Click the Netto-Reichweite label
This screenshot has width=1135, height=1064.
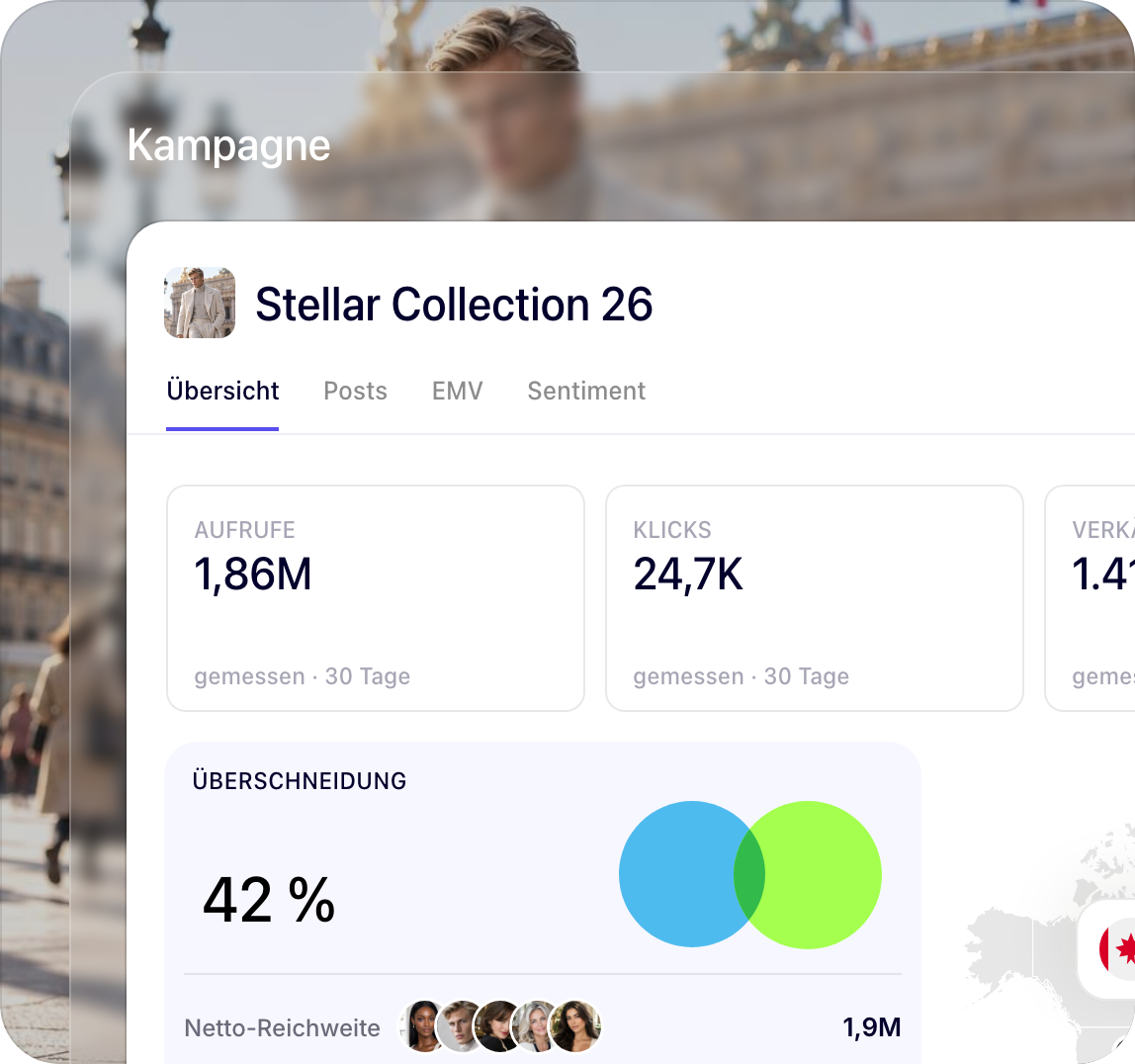coord(283,1027)
